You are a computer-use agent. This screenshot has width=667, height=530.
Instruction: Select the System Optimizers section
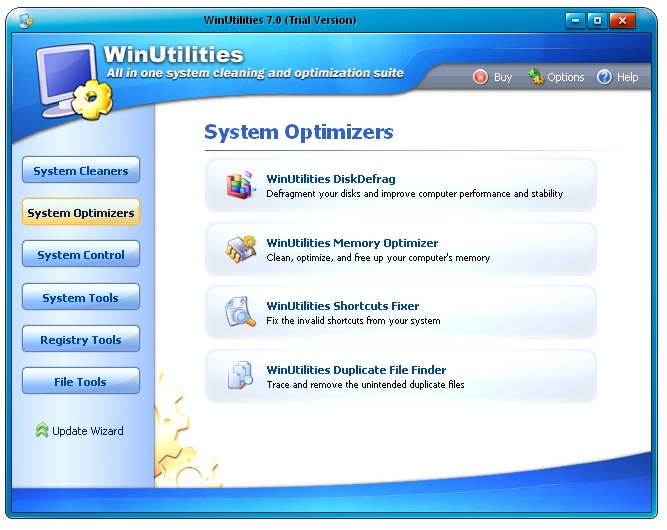(81, 212)
